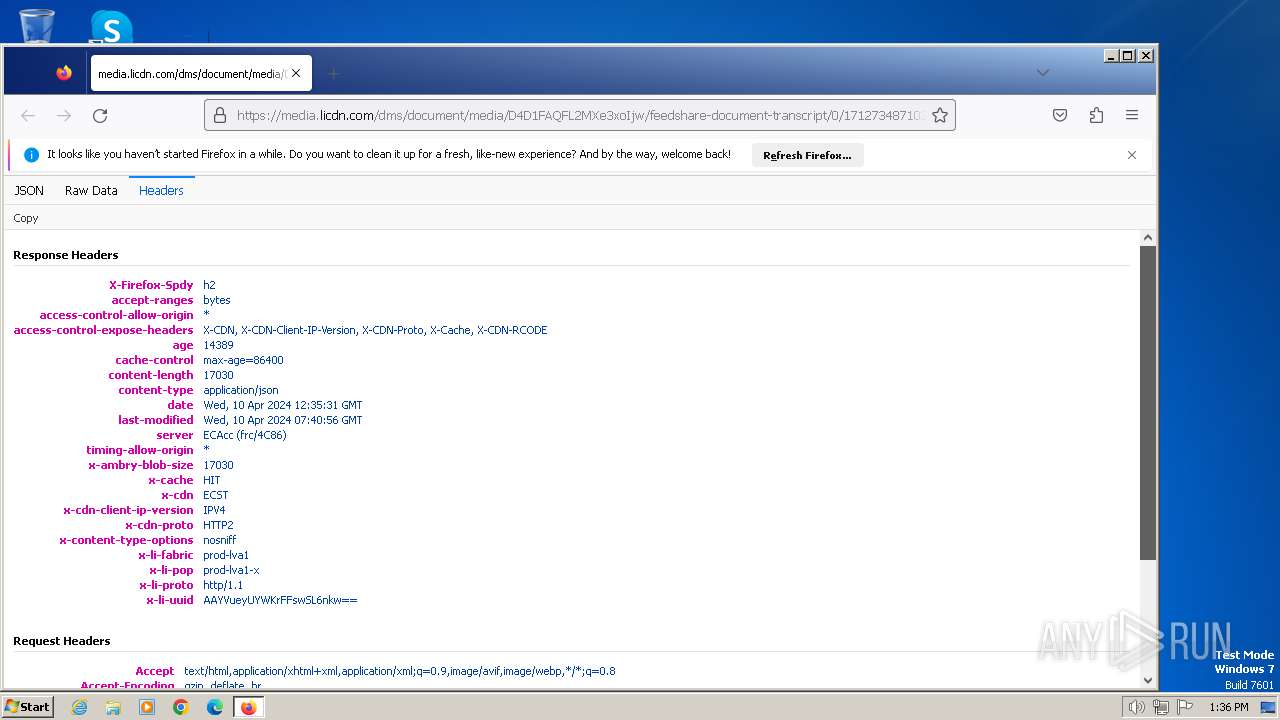1280x720 pixels.
Task: Click the site security padlock icon
Action: pos(220,115)
